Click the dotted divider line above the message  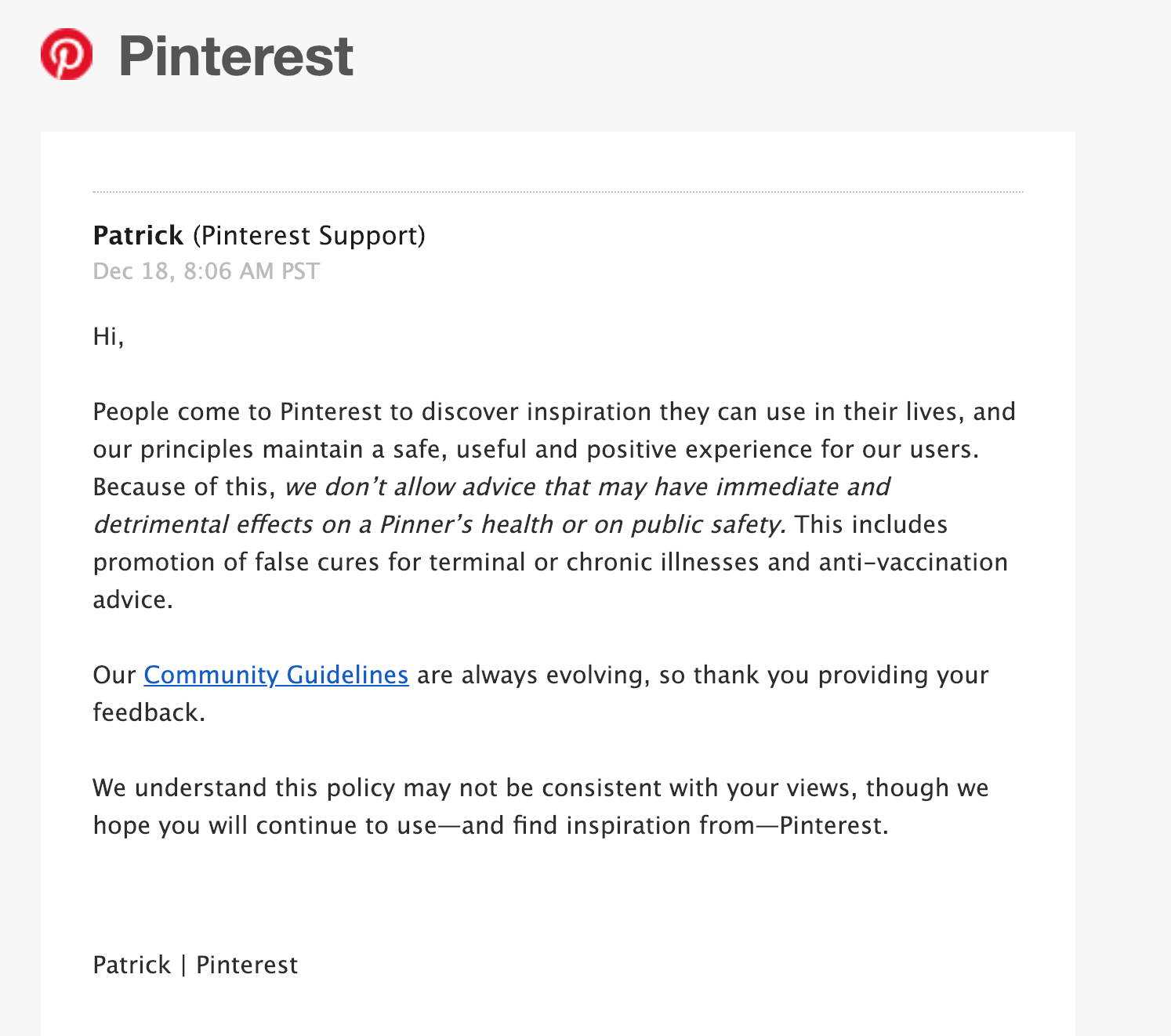[x=558, y=191]
